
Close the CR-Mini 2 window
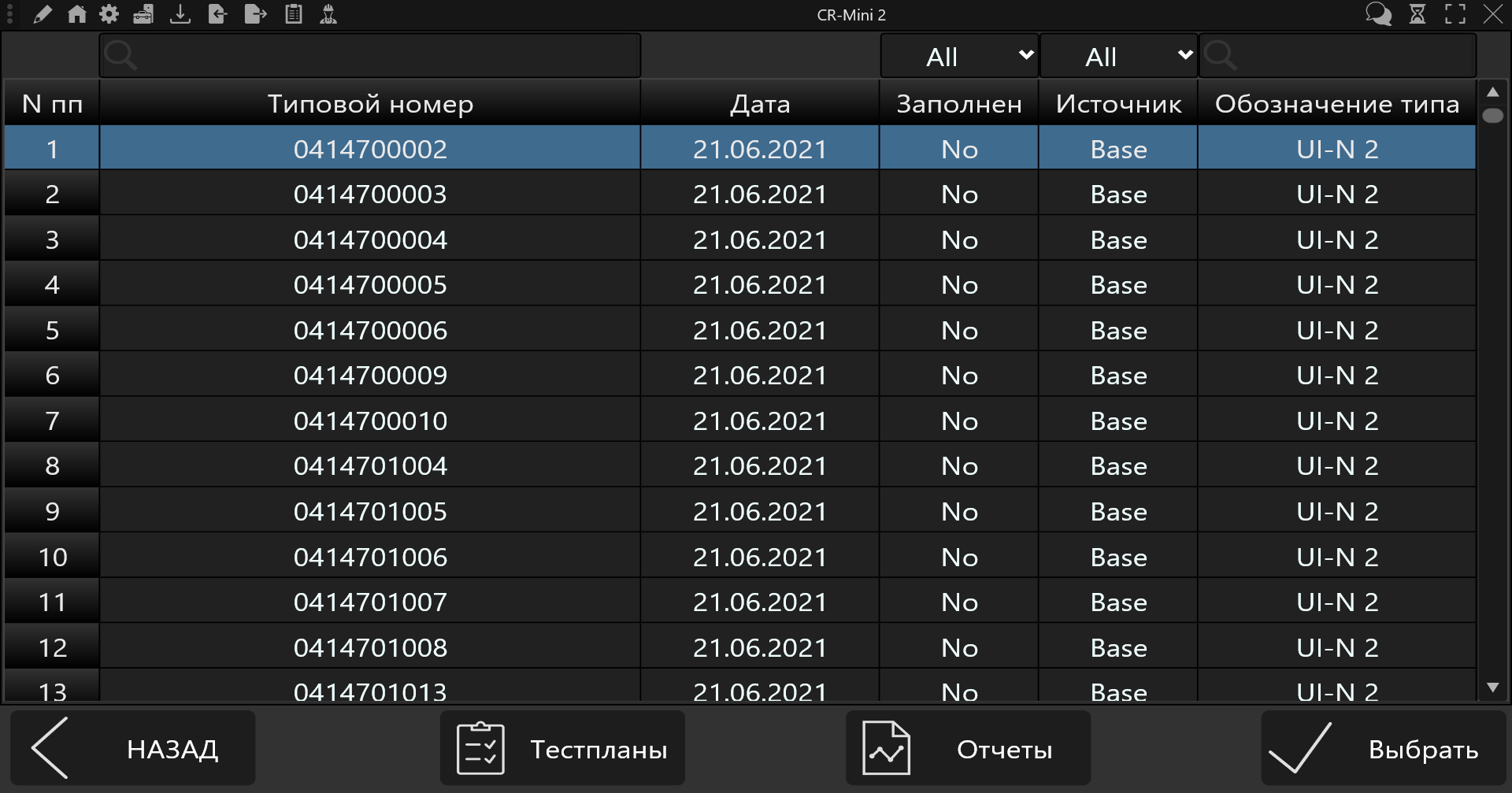[x=1493, y=14]
